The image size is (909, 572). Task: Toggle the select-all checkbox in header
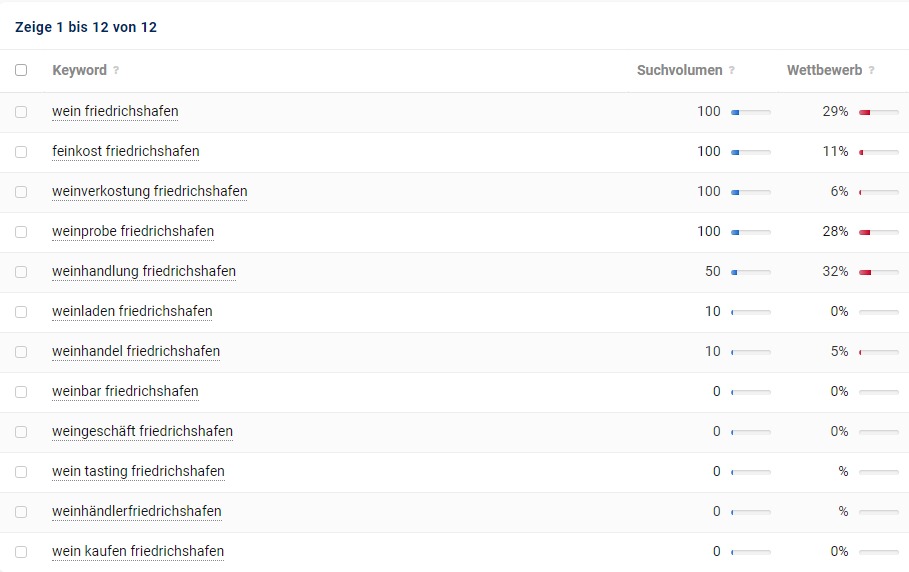[21, 71]
